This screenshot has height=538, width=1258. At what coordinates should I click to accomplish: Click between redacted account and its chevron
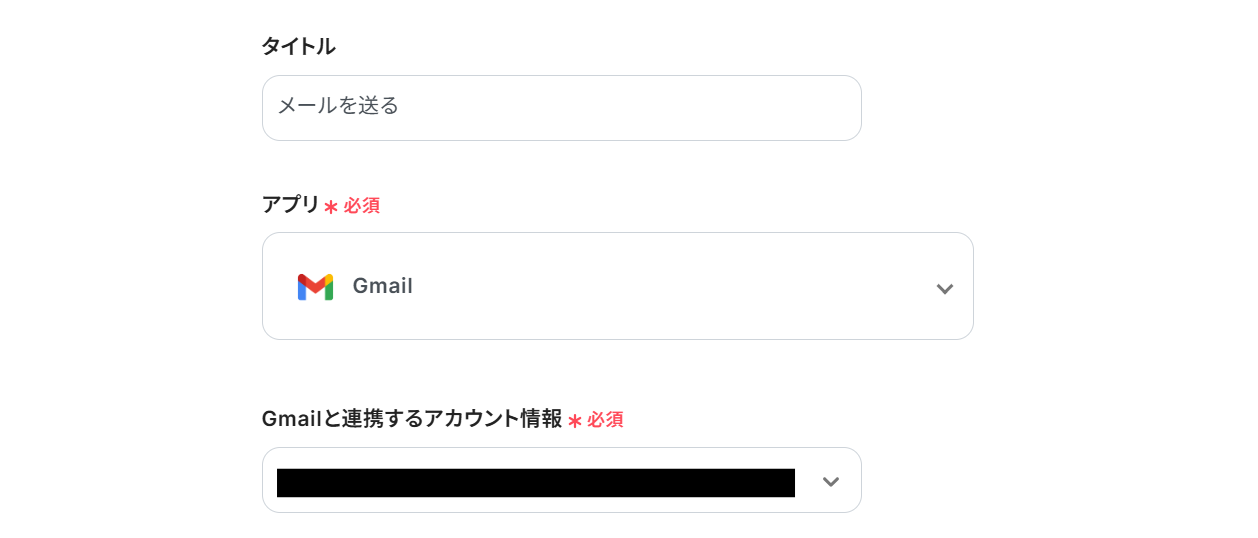[806, 482]
